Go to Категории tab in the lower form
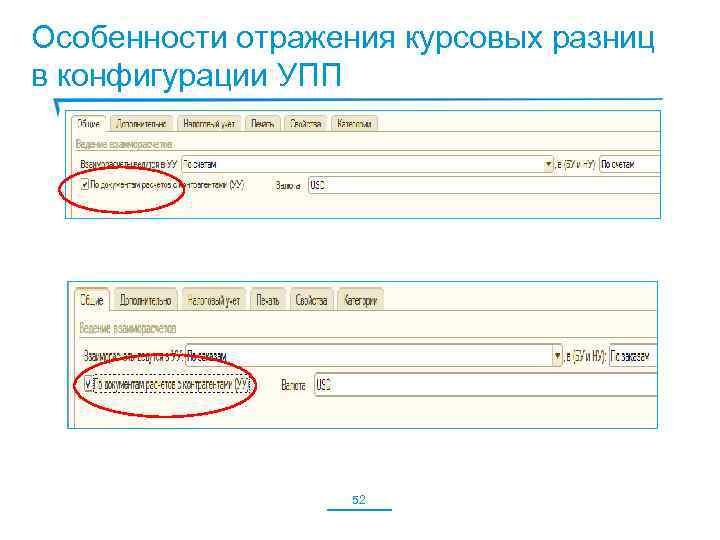Screen dimensions: 720x540 coord(360,300)
